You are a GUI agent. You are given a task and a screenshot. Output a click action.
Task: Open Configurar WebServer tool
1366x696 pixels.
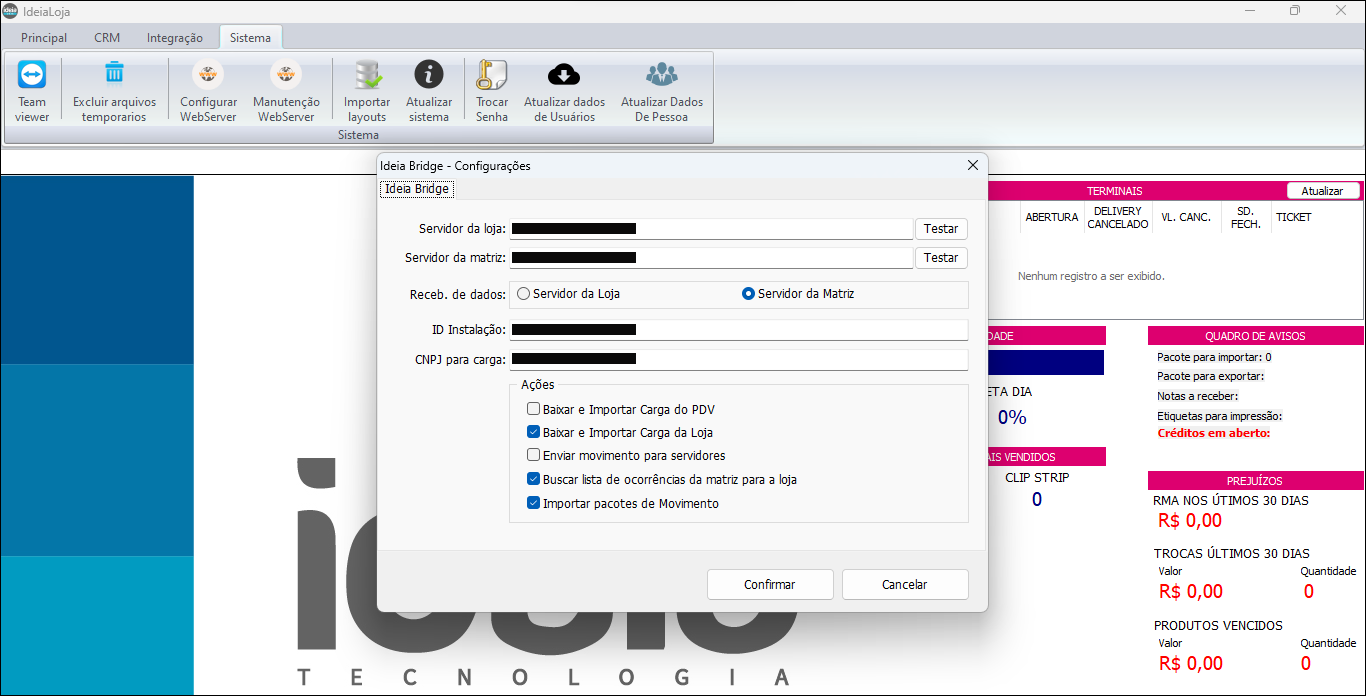pos(208,75)
